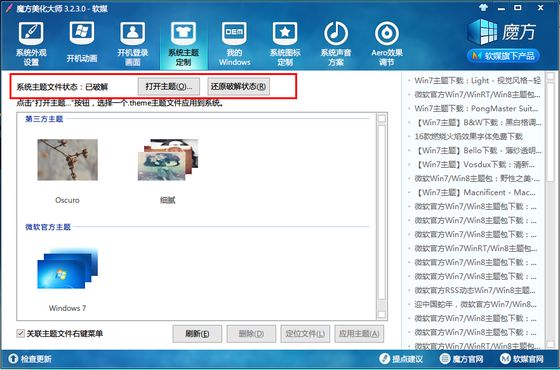The width and height of the screenshot is (560, 370).
Task: Click theme list scrollbar down arrow
Action: pos(381,314)
